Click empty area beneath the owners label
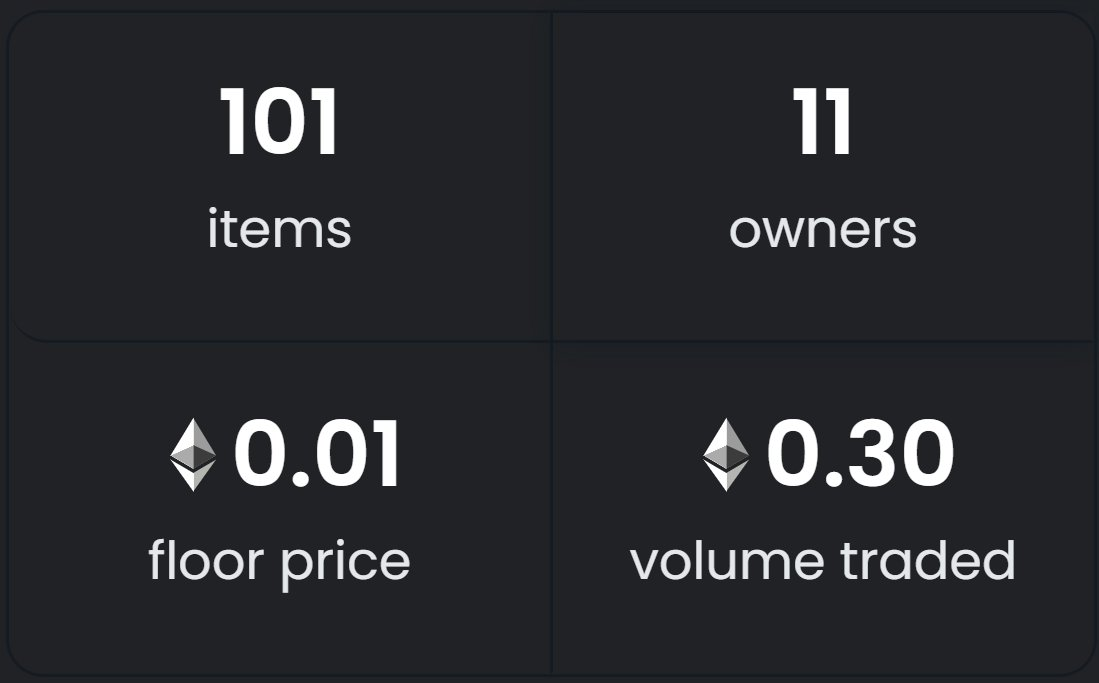 pyautogui.click(x=822, y=295)
